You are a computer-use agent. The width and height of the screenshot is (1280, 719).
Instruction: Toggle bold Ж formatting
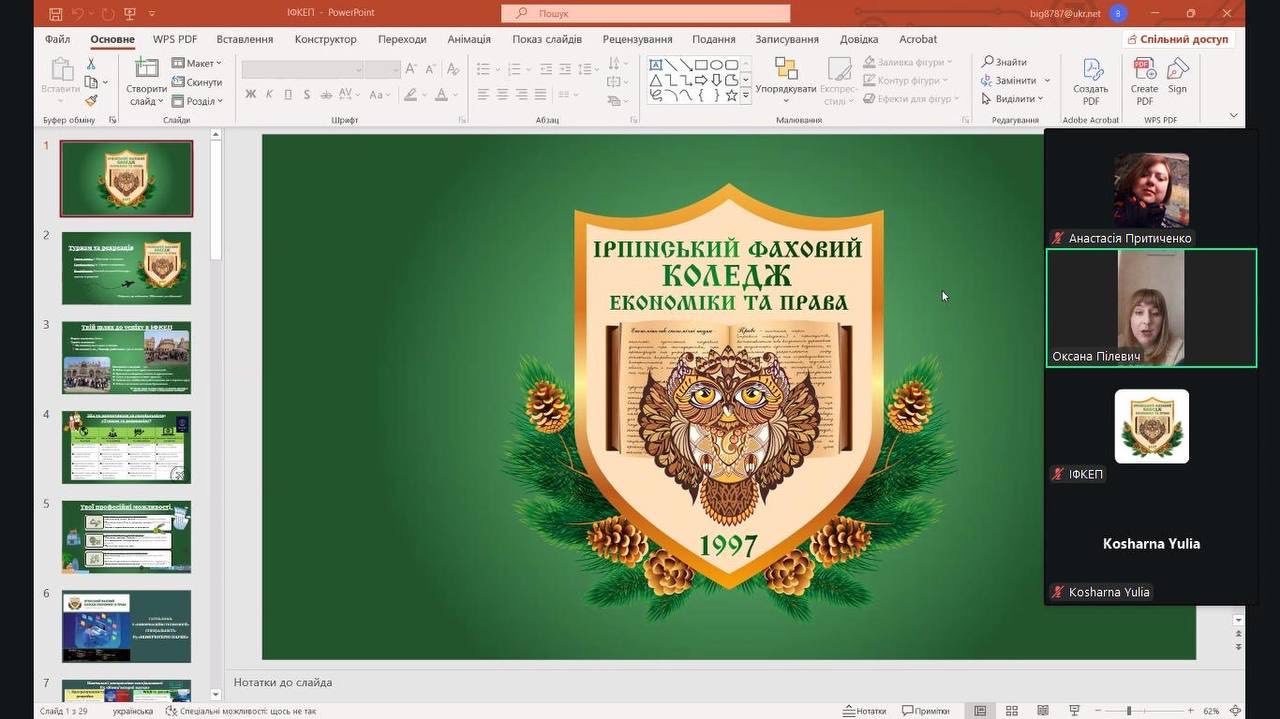pos(250,95)
